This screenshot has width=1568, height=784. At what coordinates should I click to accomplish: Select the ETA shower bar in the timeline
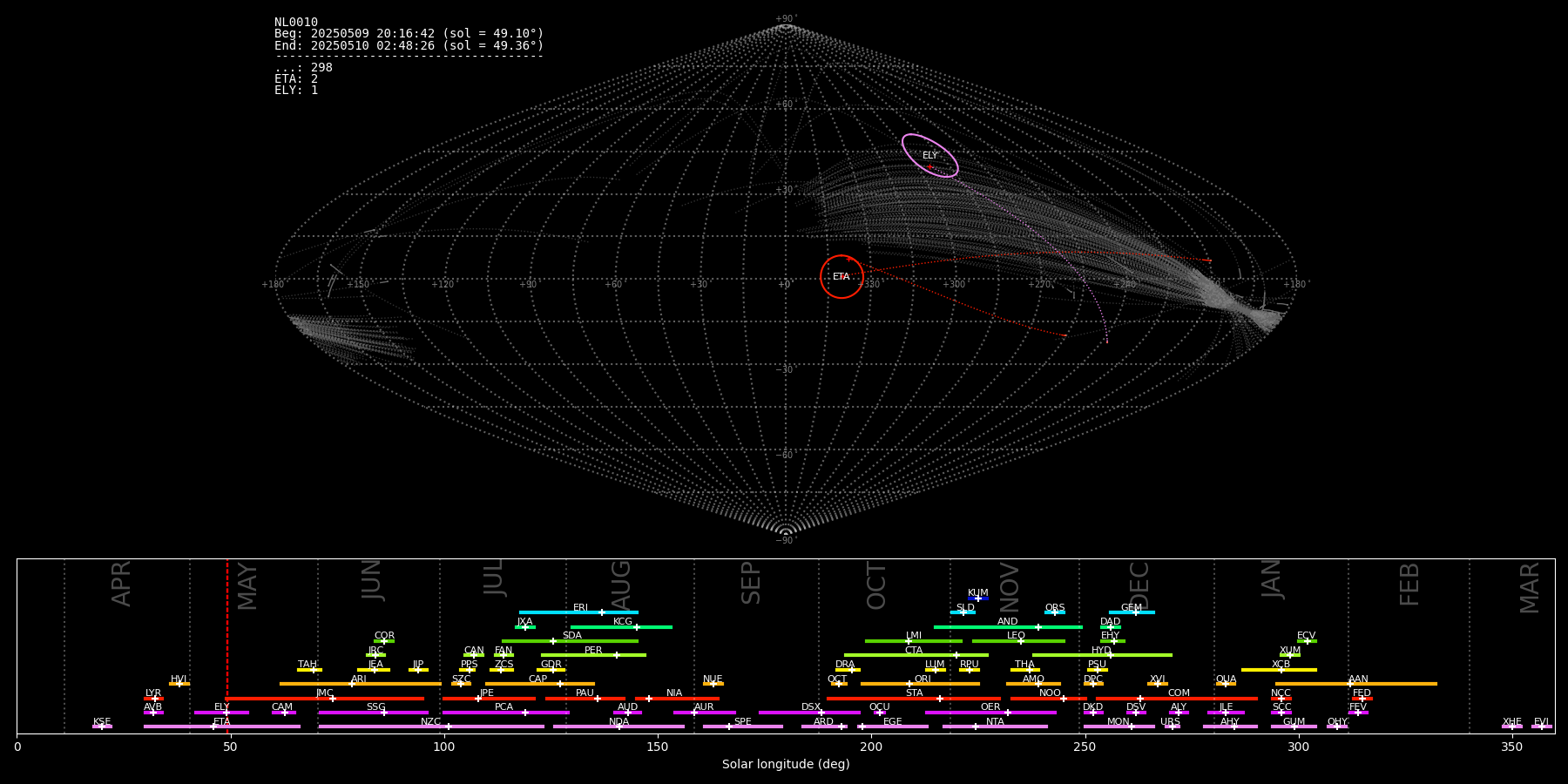pos(222,727)
